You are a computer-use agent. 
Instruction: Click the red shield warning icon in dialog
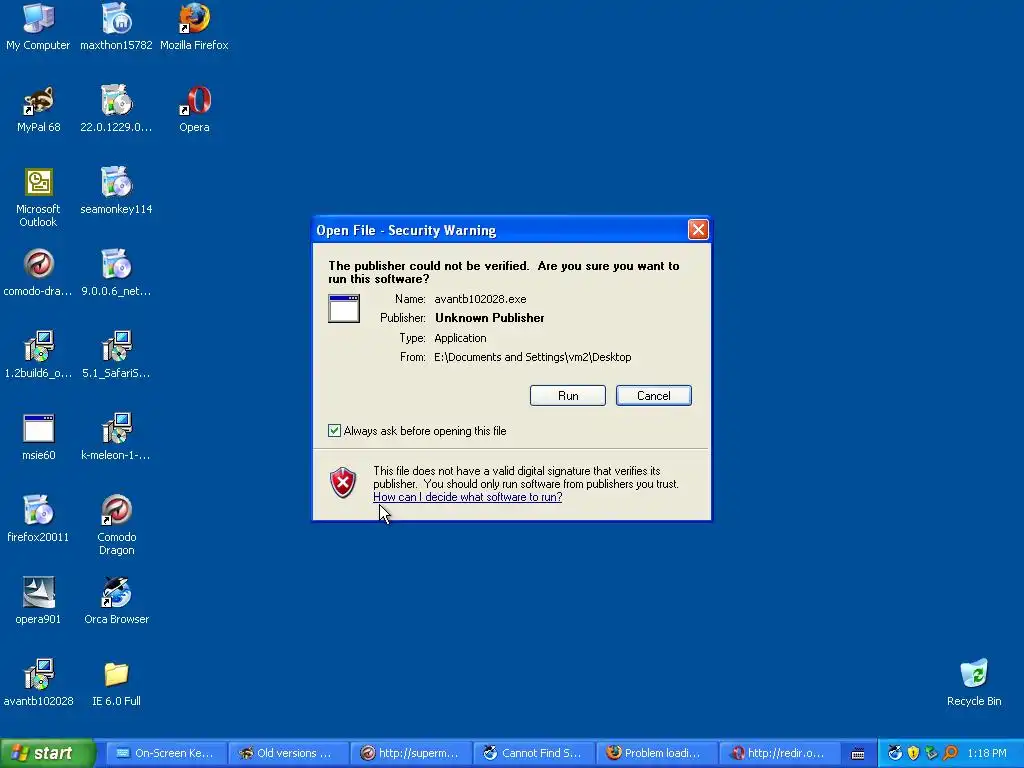click(x=343, y=483)
